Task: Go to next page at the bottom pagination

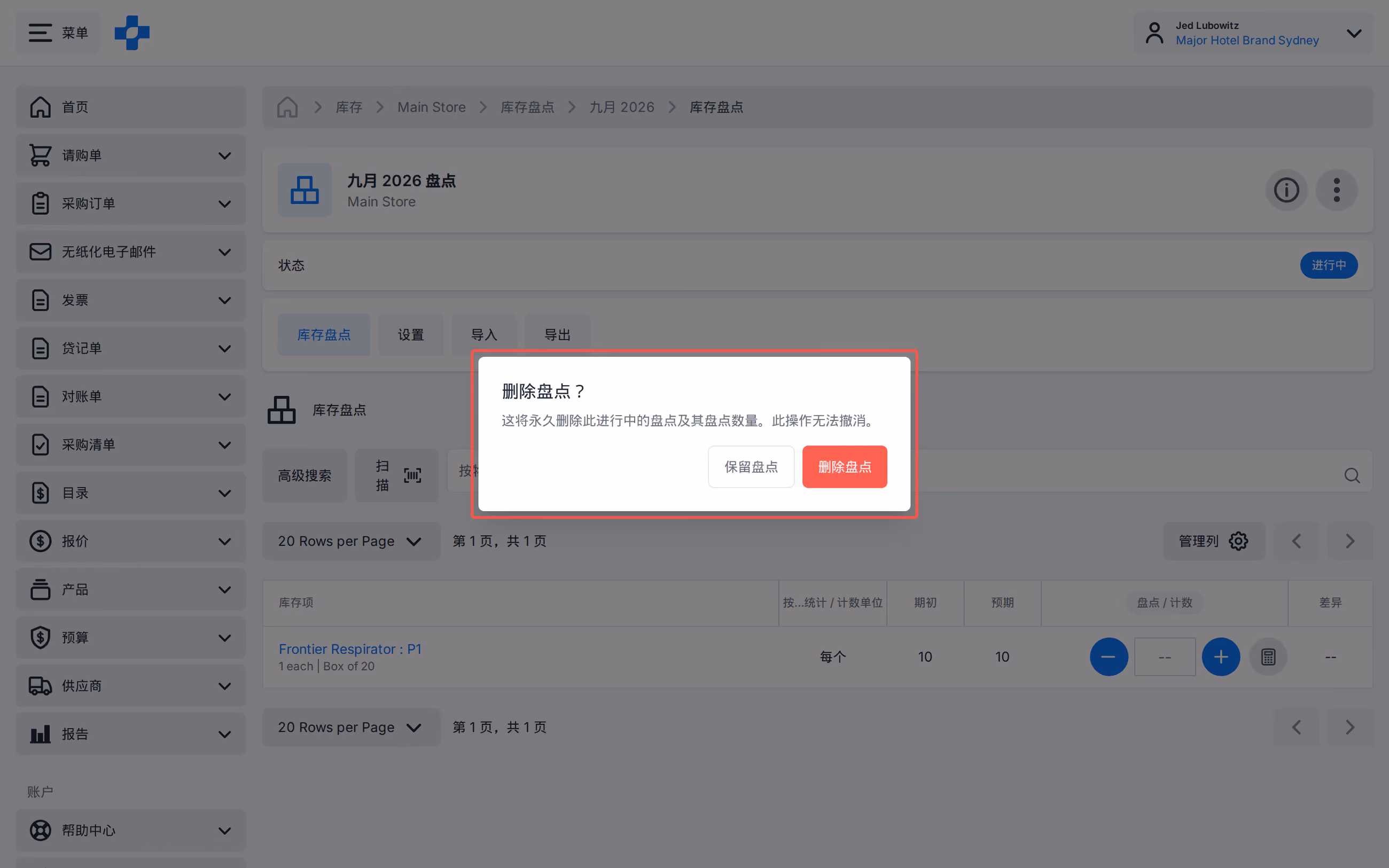Action: pyautogui.click(x=1350, y=728)
